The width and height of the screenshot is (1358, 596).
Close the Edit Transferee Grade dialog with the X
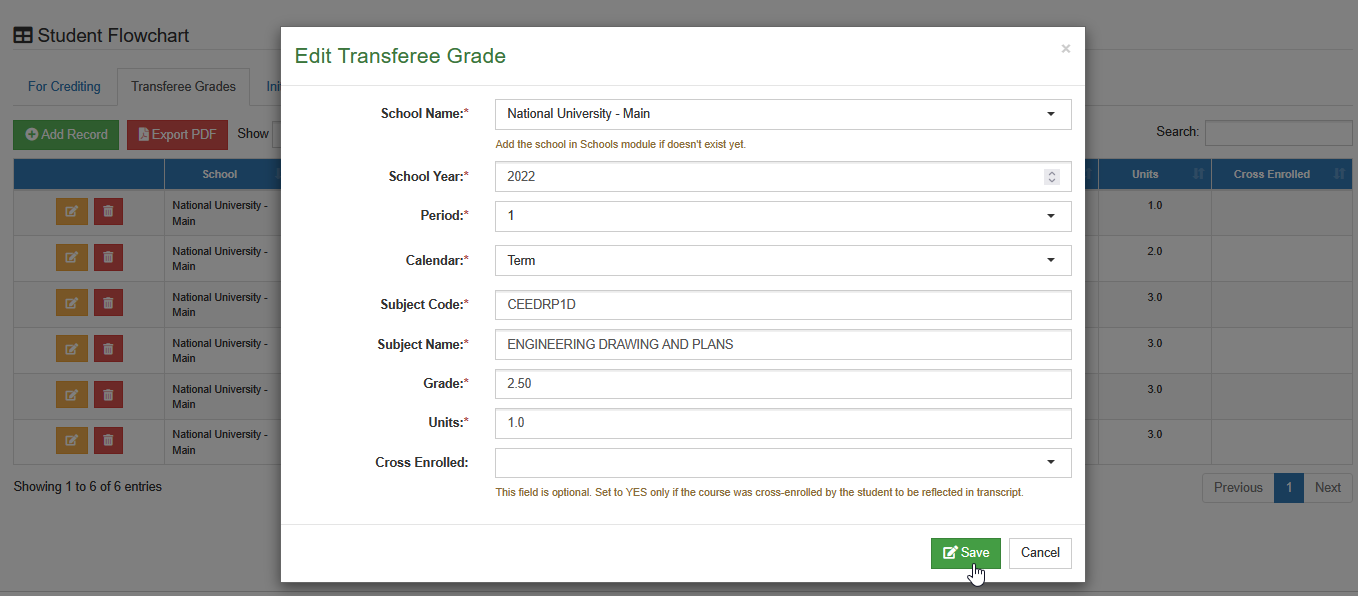click(1066, 48)
